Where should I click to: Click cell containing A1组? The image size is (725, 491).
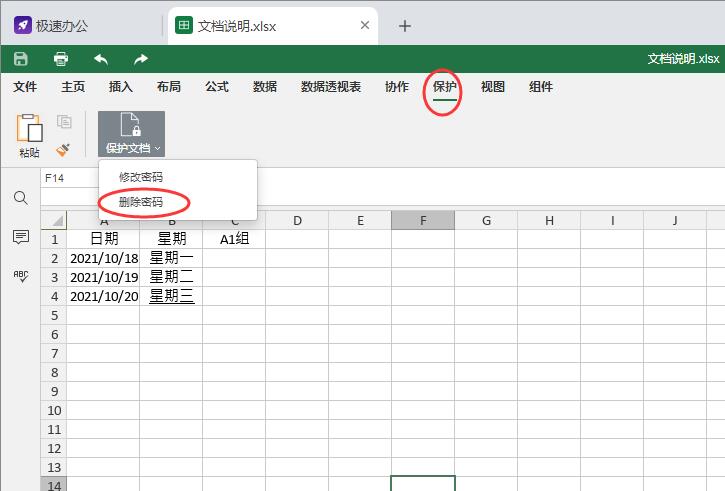click(x=234, y=239)
